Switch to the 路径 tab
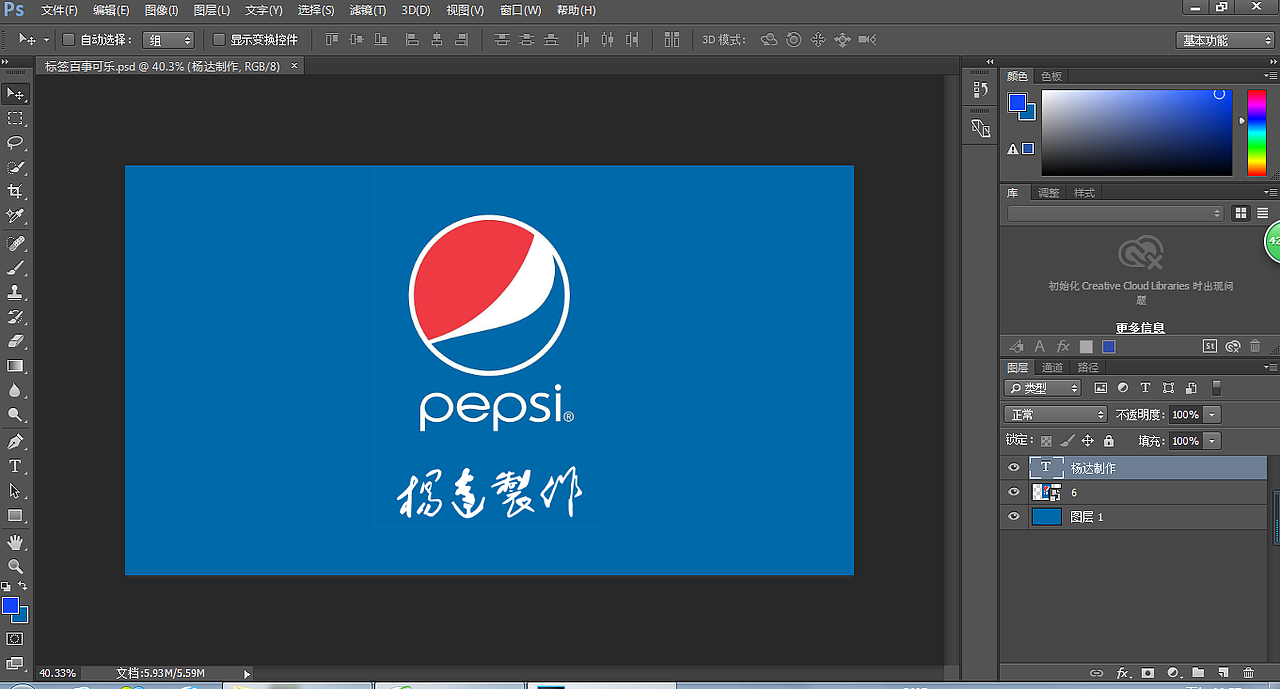 tap(1088, 367)
